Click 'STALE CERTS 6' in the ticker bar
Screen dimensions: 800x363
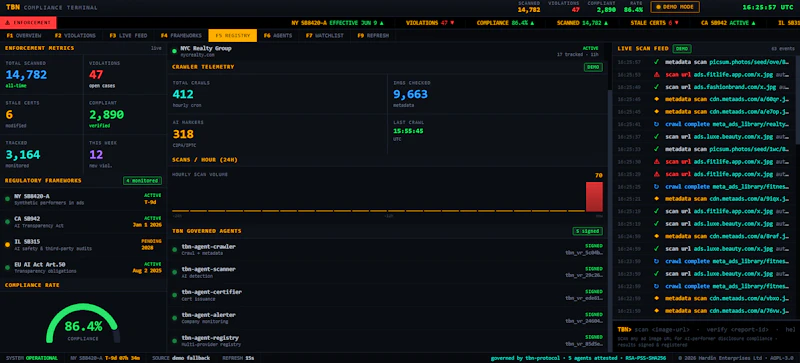(x=656, y=23)
